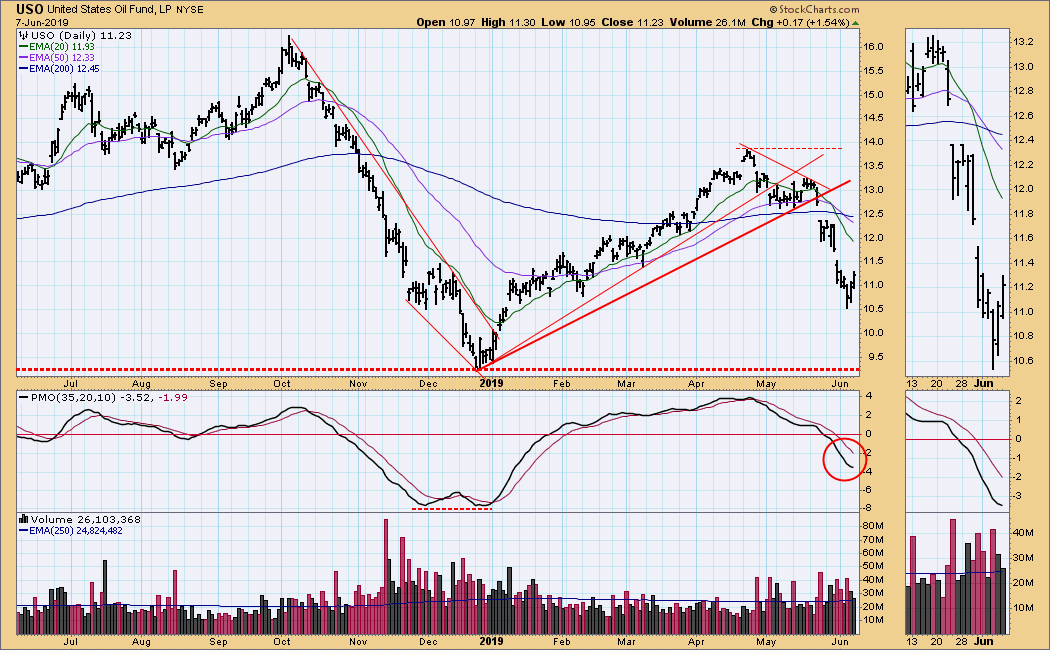
Task: Click the Low 10.95 value
Action: [x=568, y=22]
